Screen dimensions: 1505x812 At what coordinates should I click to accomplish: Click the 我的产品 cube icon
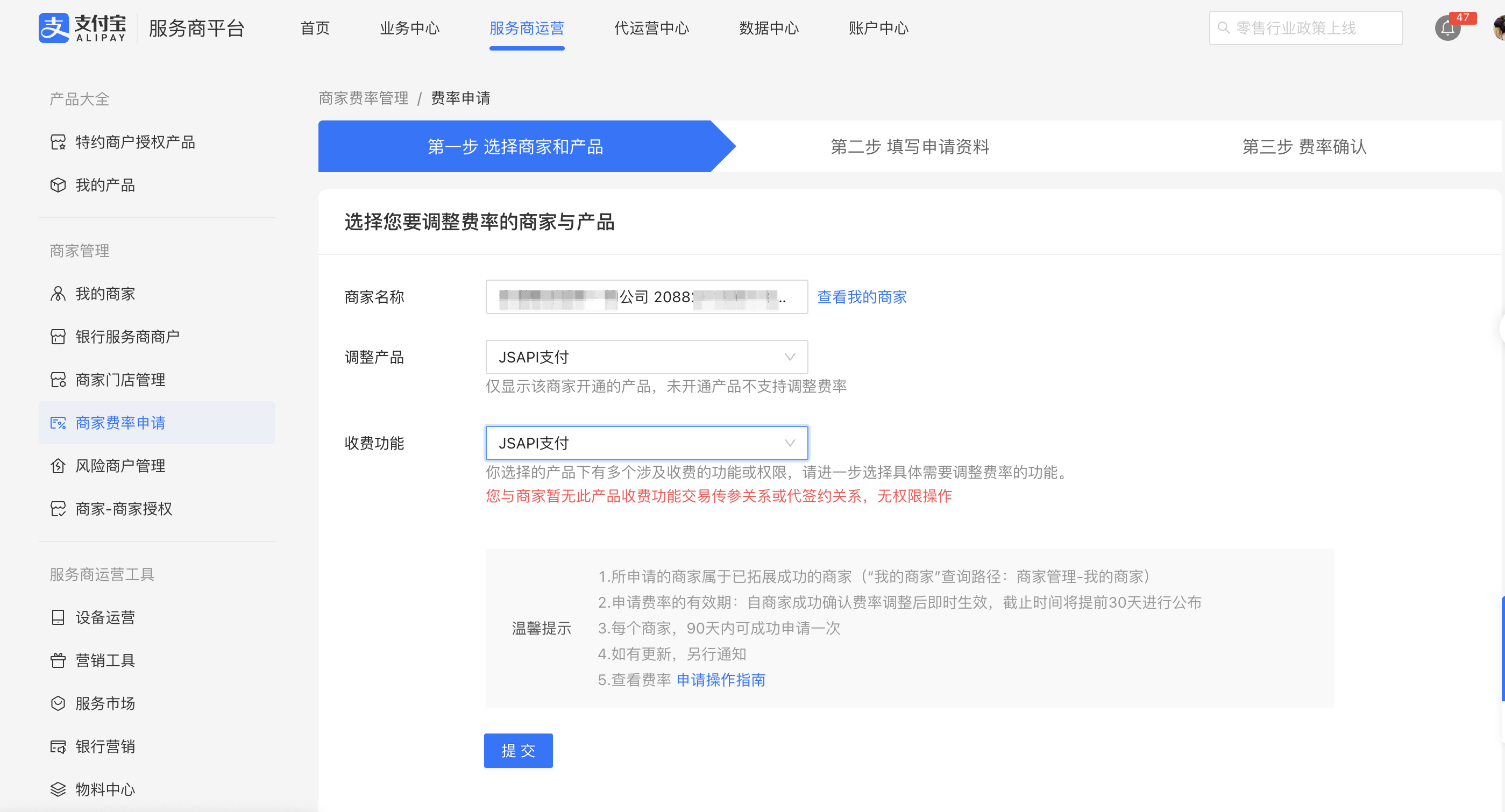58,185
